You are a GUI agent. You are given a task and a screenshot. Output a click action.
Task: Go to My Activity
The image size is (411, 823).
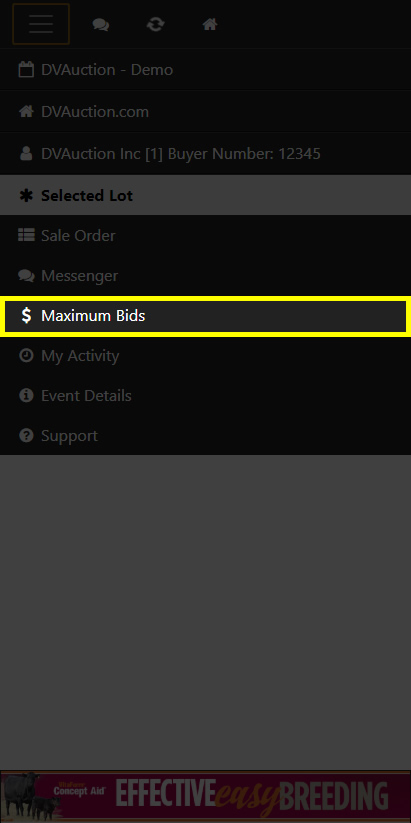click(x=205, y=355)
